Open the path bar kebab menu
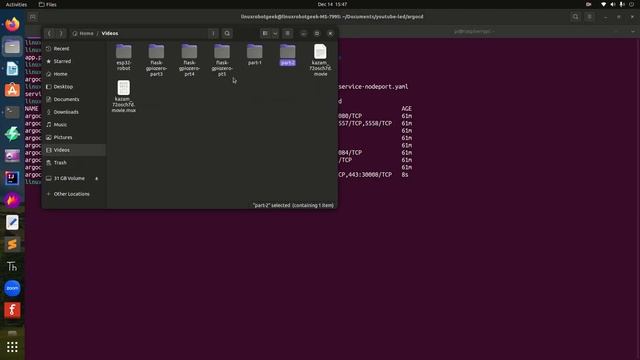This screenshot has height=360, width=640. (x=213, y=33)
